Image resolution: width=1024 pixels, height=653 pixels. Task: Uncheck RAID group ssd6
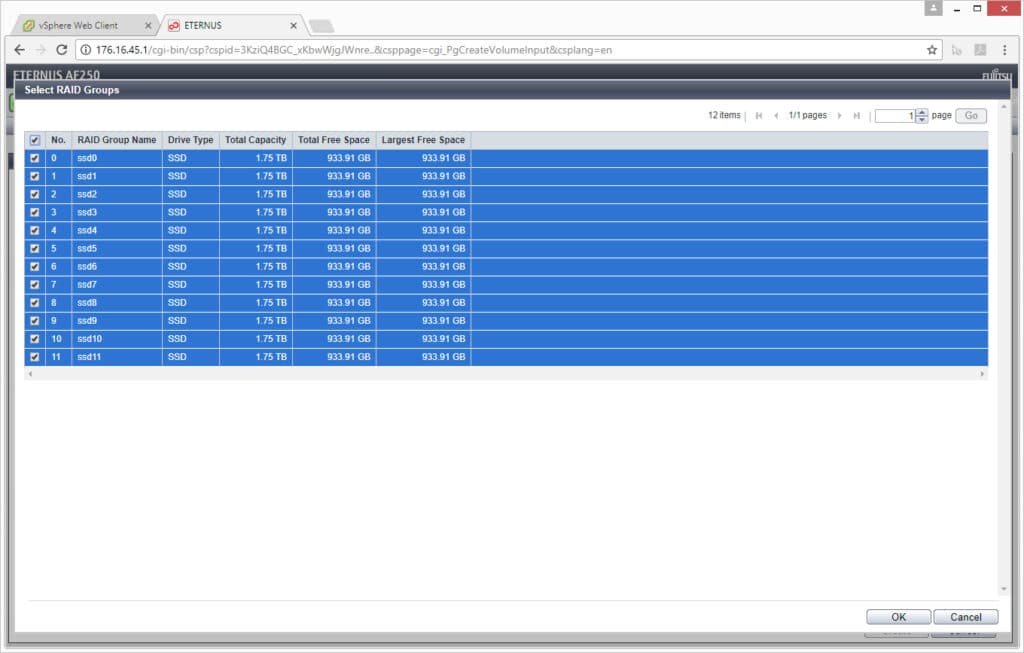pyautogui.click(x=35, y=266)
